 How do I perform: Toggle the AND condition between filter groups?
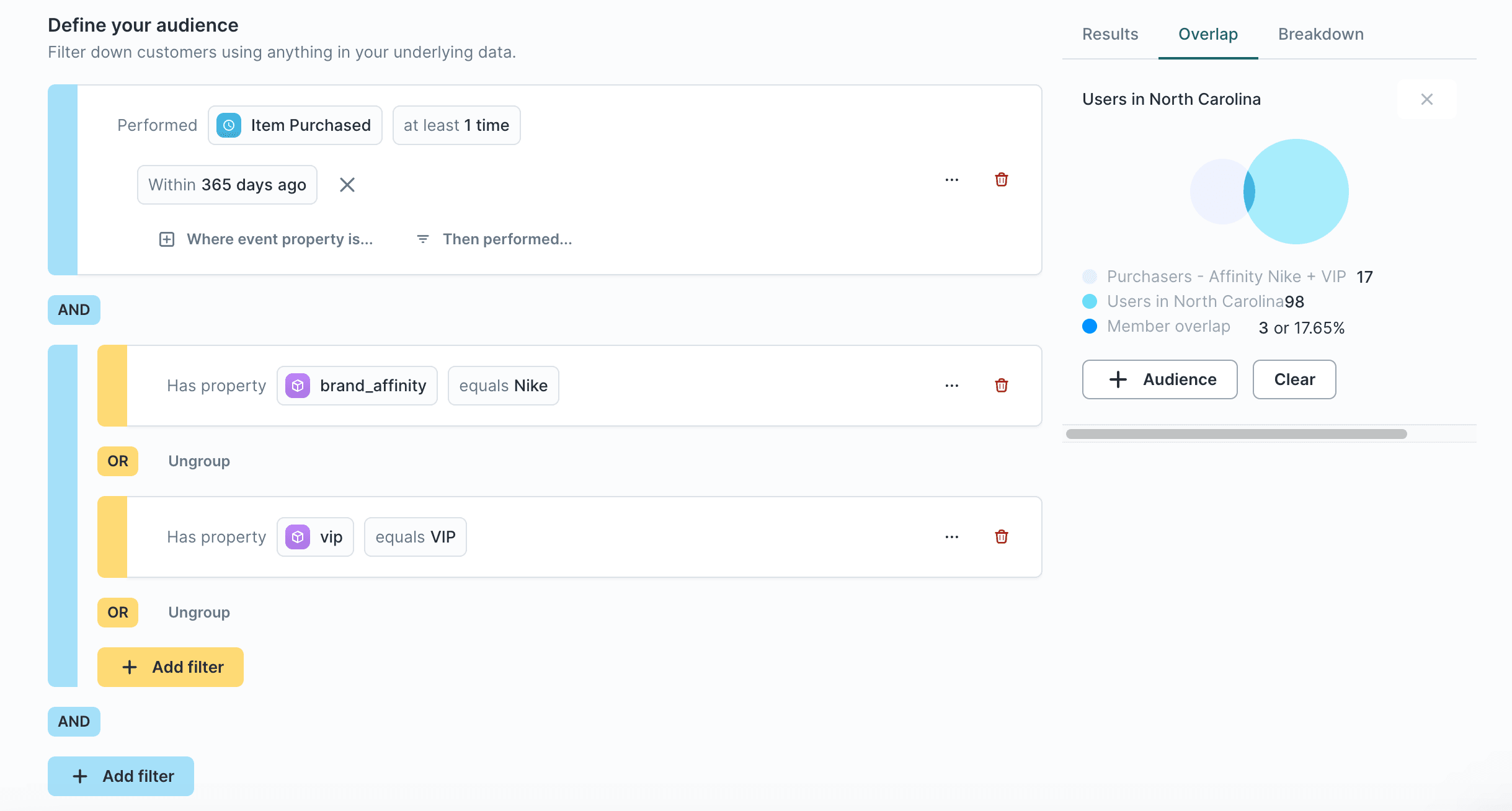[74, 309]
